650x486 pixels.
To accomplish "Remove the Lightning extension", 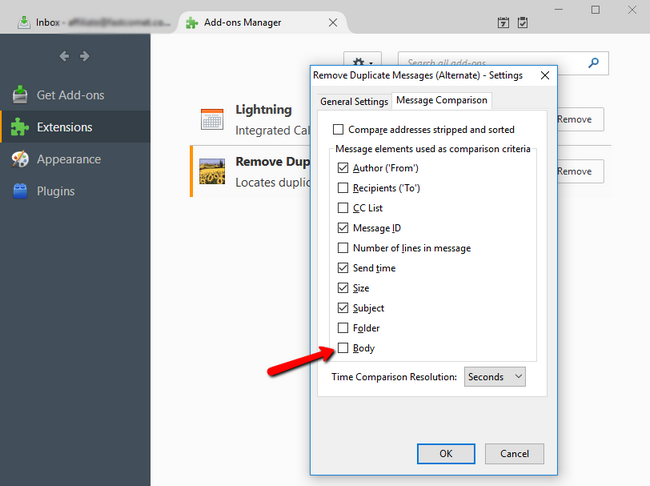I will coord(580,119).
